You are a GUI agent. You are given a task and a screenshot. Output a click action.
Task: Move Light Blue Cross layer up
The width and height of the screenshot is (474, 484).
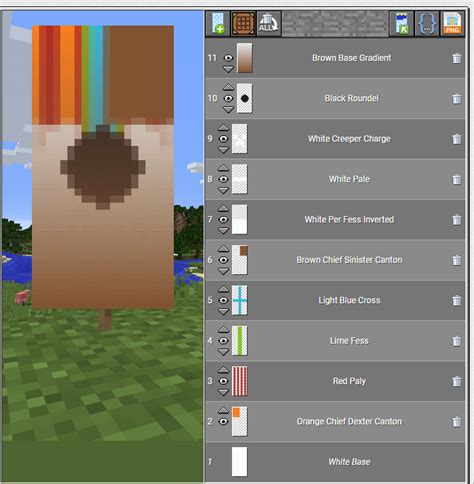tap(223, 289)
